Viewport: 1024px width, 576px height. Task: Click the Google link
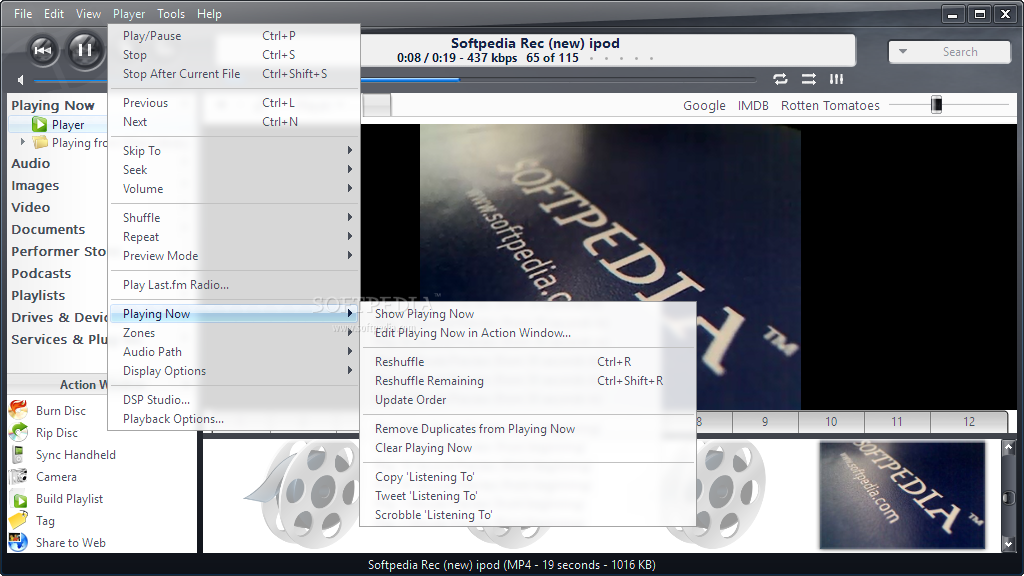click(704, 106)
